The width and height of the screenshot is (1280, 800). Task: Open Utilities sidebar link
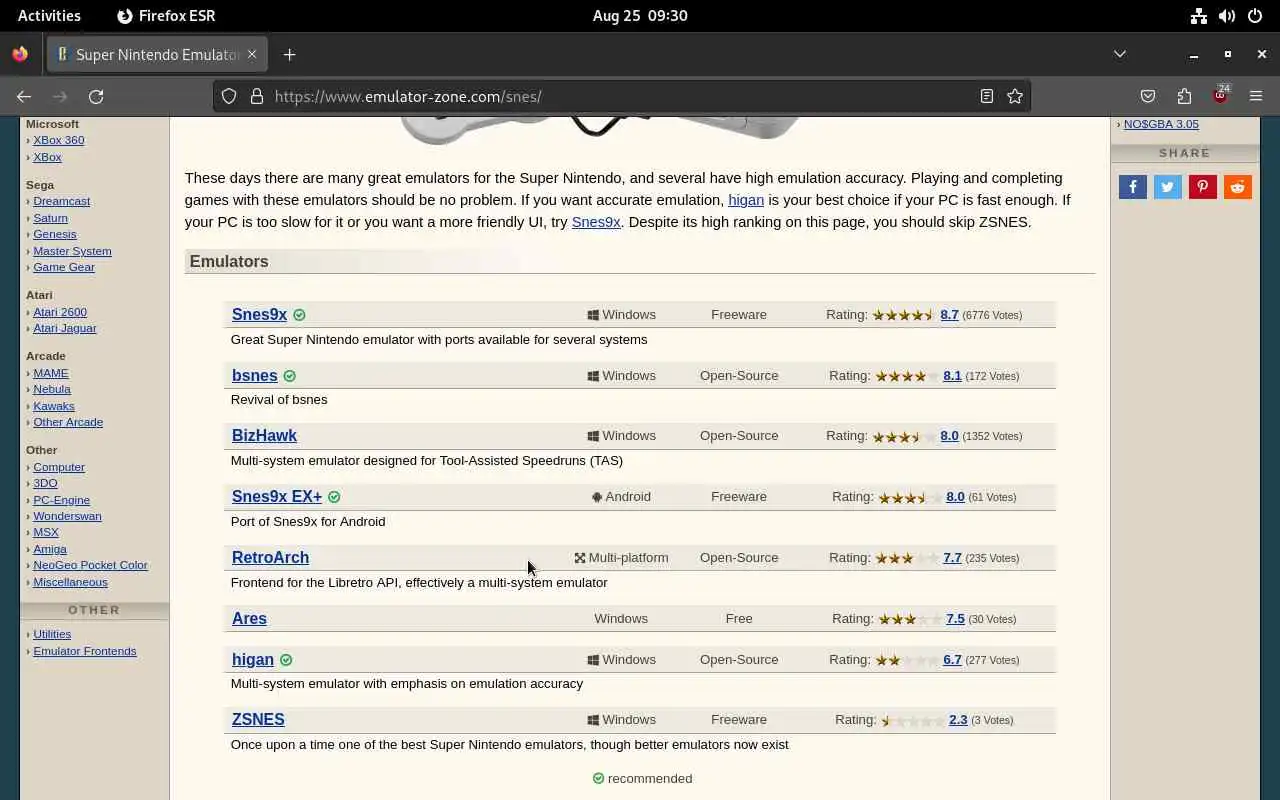52,634
